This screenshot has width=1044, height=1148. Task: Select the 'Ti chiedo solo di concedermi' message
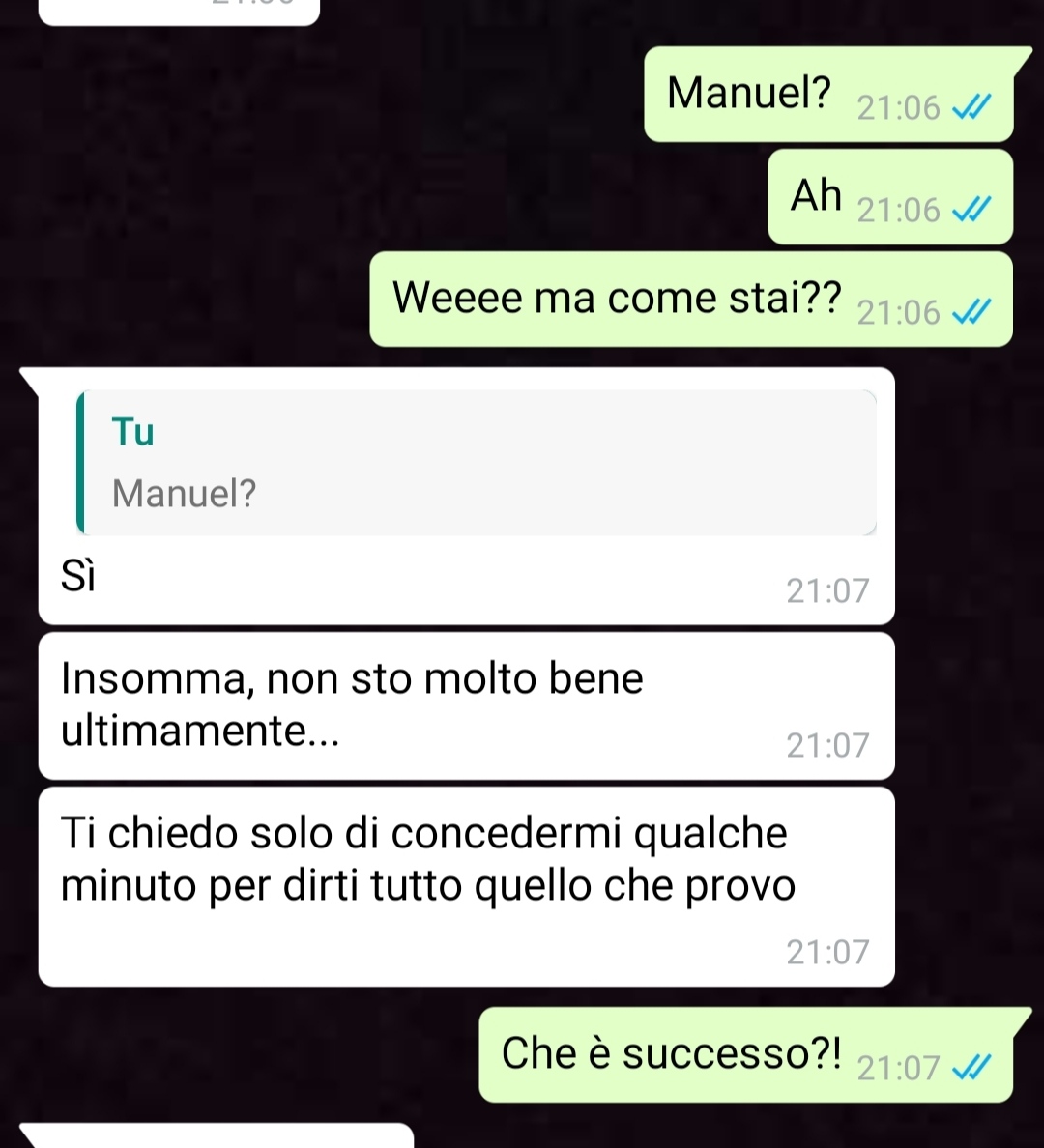click(x=467, y=887)
